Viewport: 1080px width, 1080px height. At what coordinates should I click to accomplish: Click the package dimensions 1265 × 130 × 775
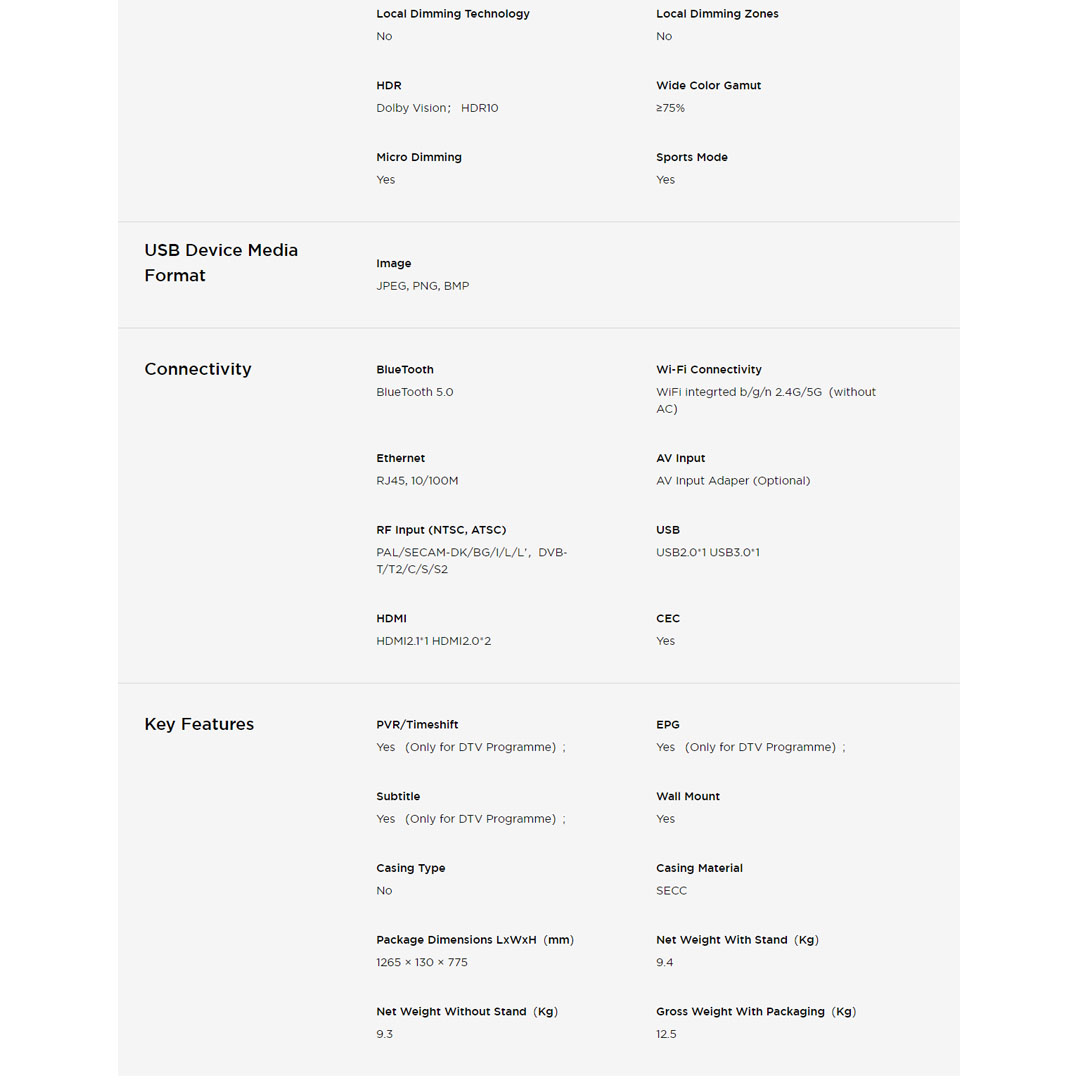(422, 962)
